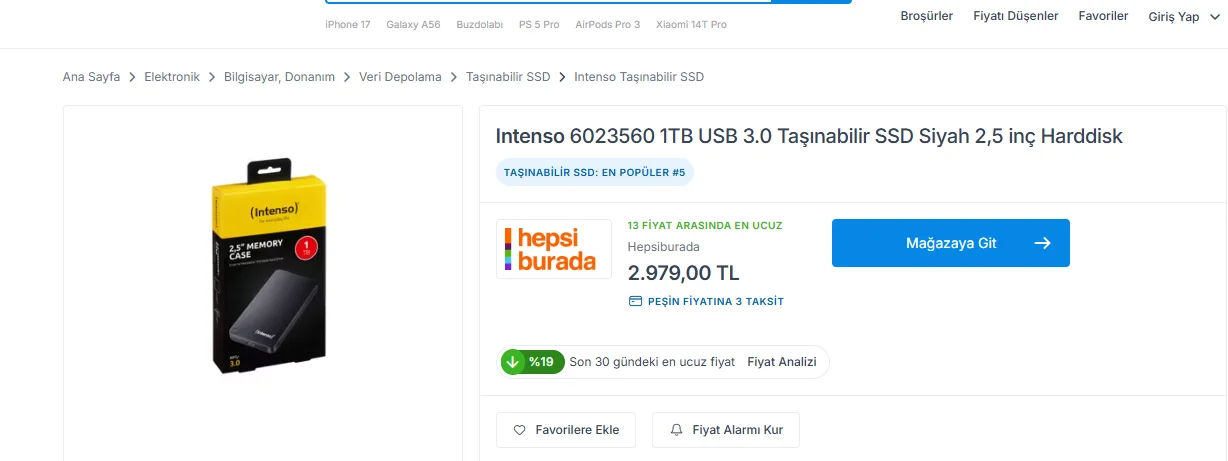Go to Bilgisayar, Donanım breadcrumb
The height and width of the screenshot is (461, 1228).
point(279,77)
